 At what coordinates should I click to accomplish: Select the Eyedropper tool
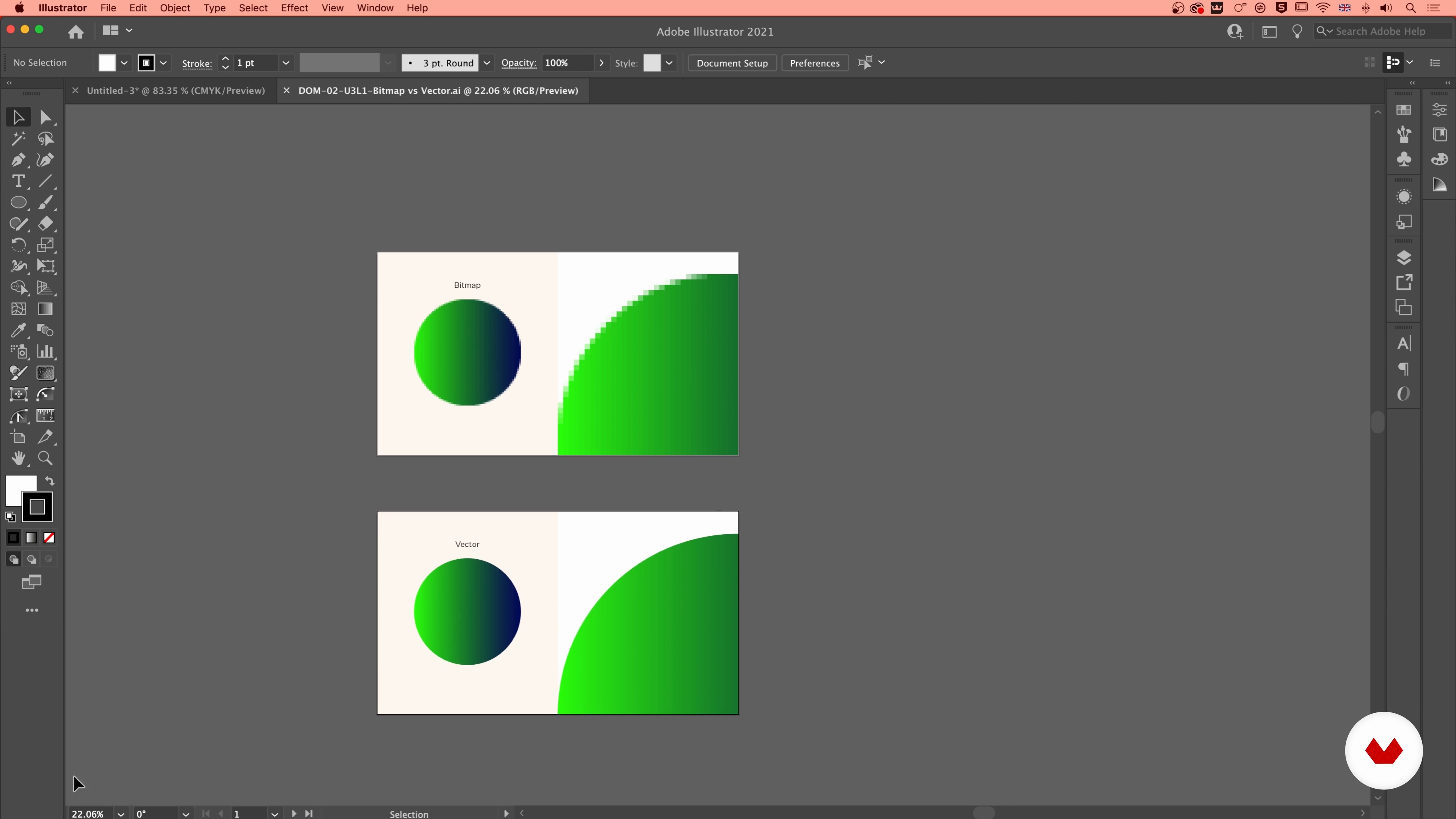point(18,330)
